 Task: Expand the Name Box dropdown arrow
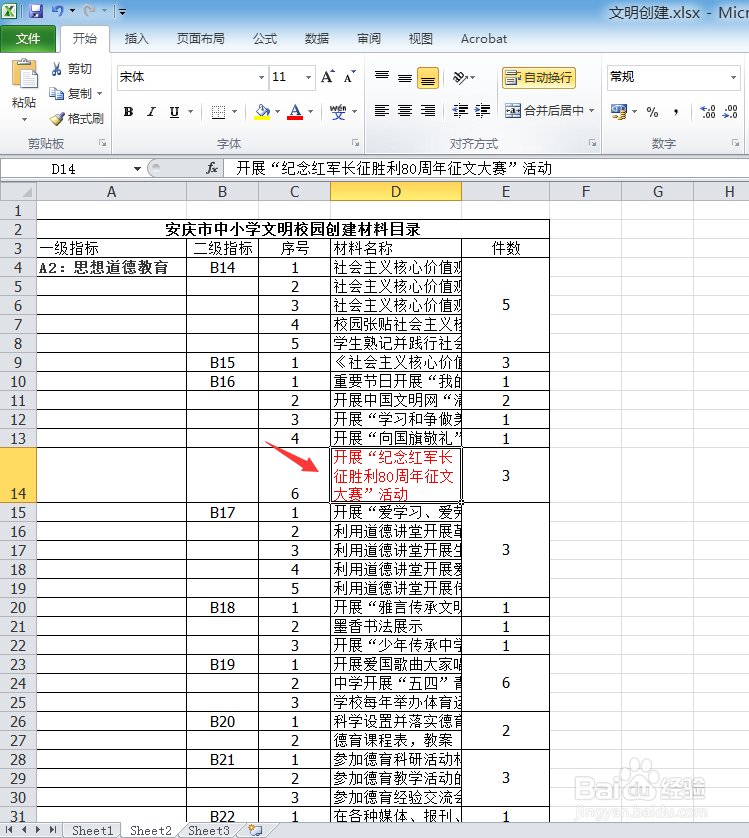point(137,169)
